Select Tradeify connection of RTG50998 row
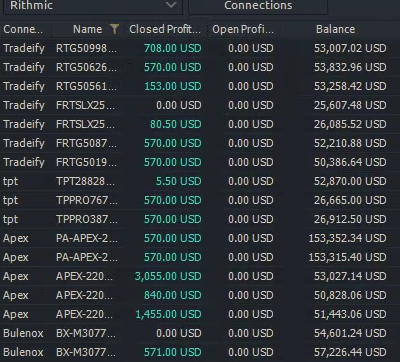400x362 pixels. tap(24, 48)
